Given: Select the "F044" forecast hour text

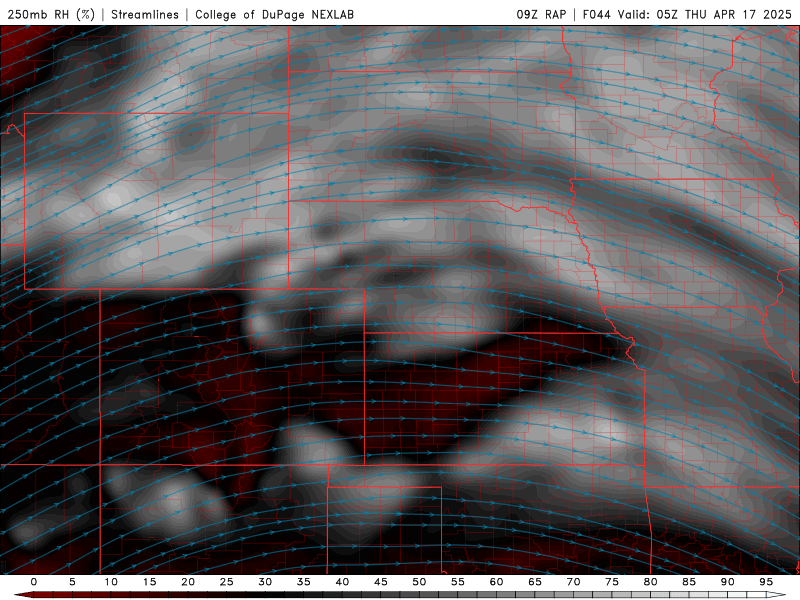Looking at the screenshot, I should point(596,14).
